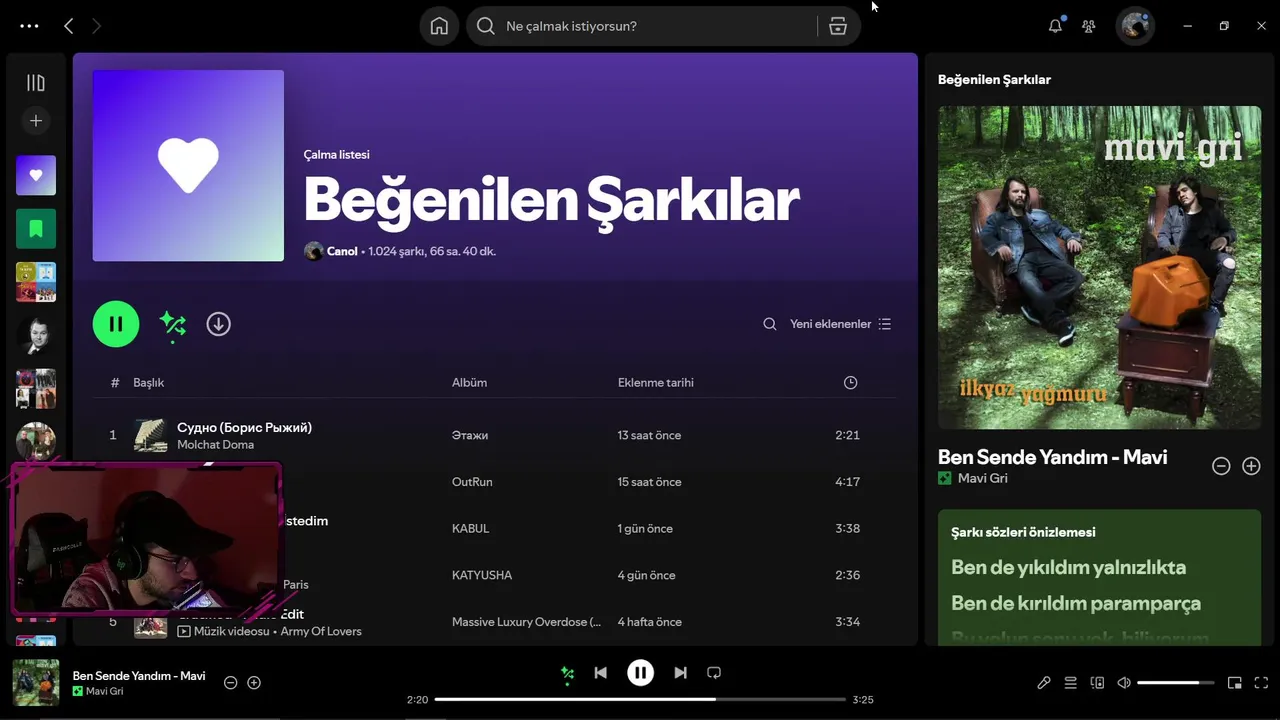Open the album KABUL
The image size is (1280, 720).
coord(470,528)
